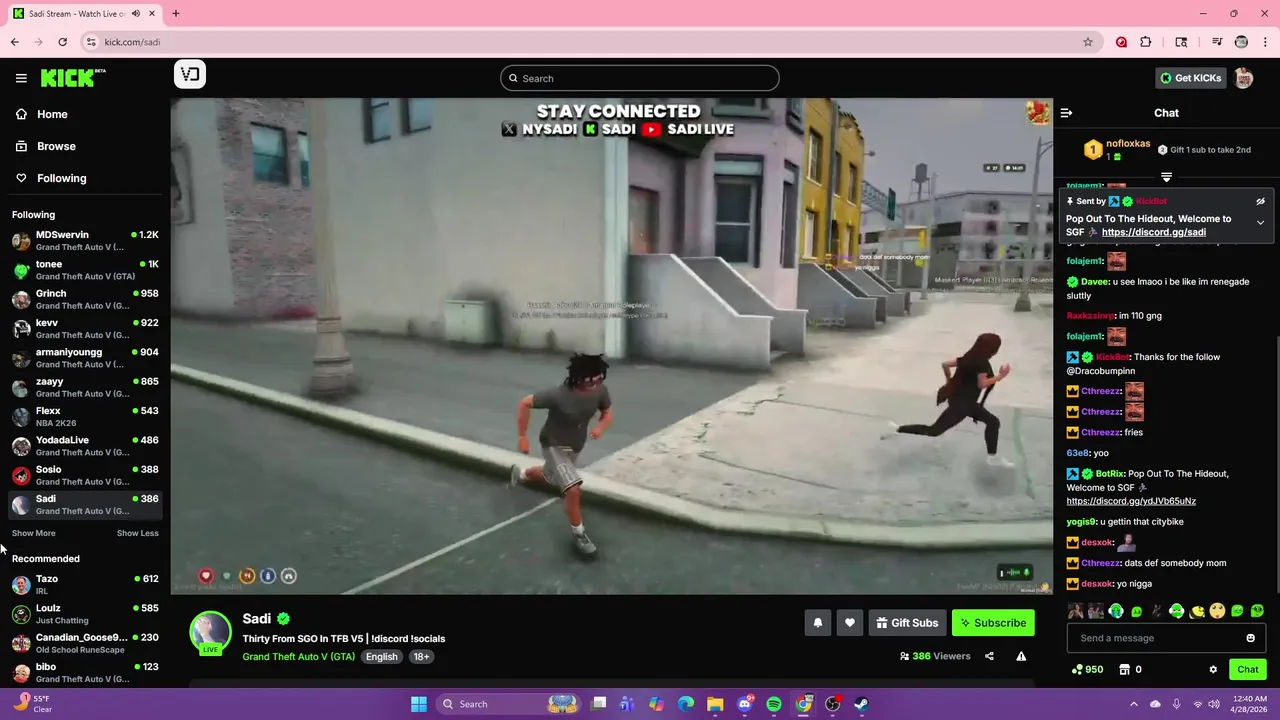Open Grinch channel in Following list
This screenshot has height=720, width=1280.
(x=85, y=300)
